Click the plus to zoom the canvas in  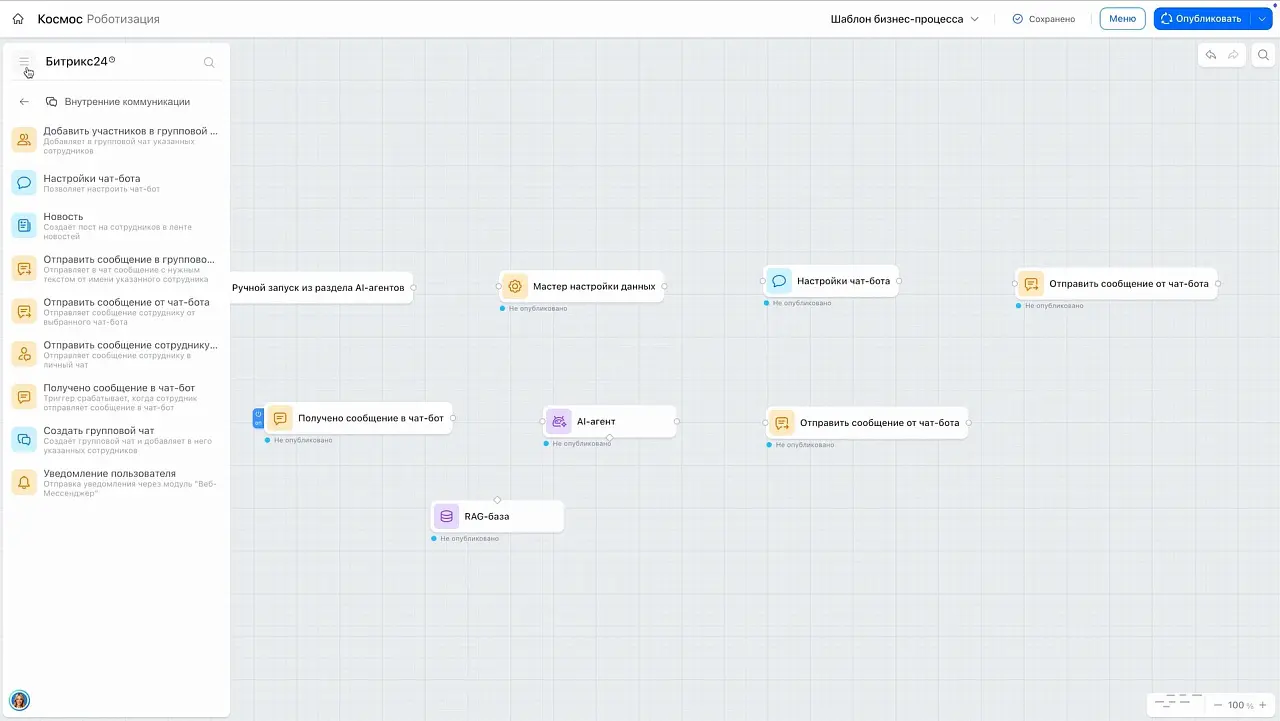[1262, 705]
